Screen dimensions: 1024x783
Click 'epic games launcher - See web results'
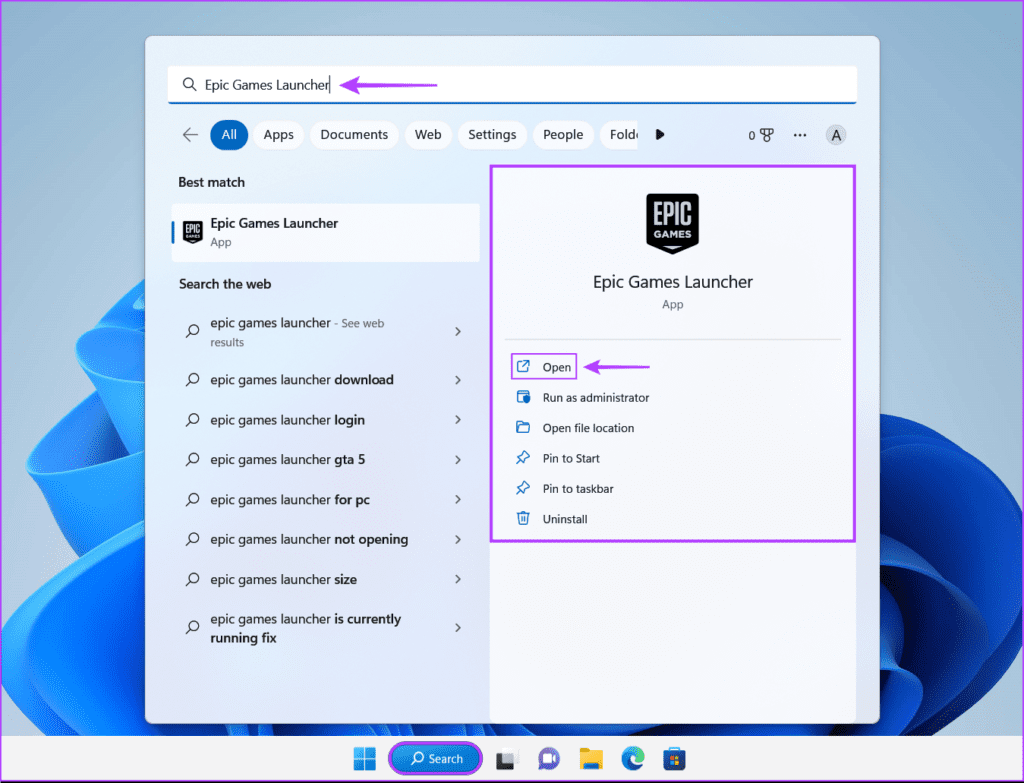[x=325, y=332]
